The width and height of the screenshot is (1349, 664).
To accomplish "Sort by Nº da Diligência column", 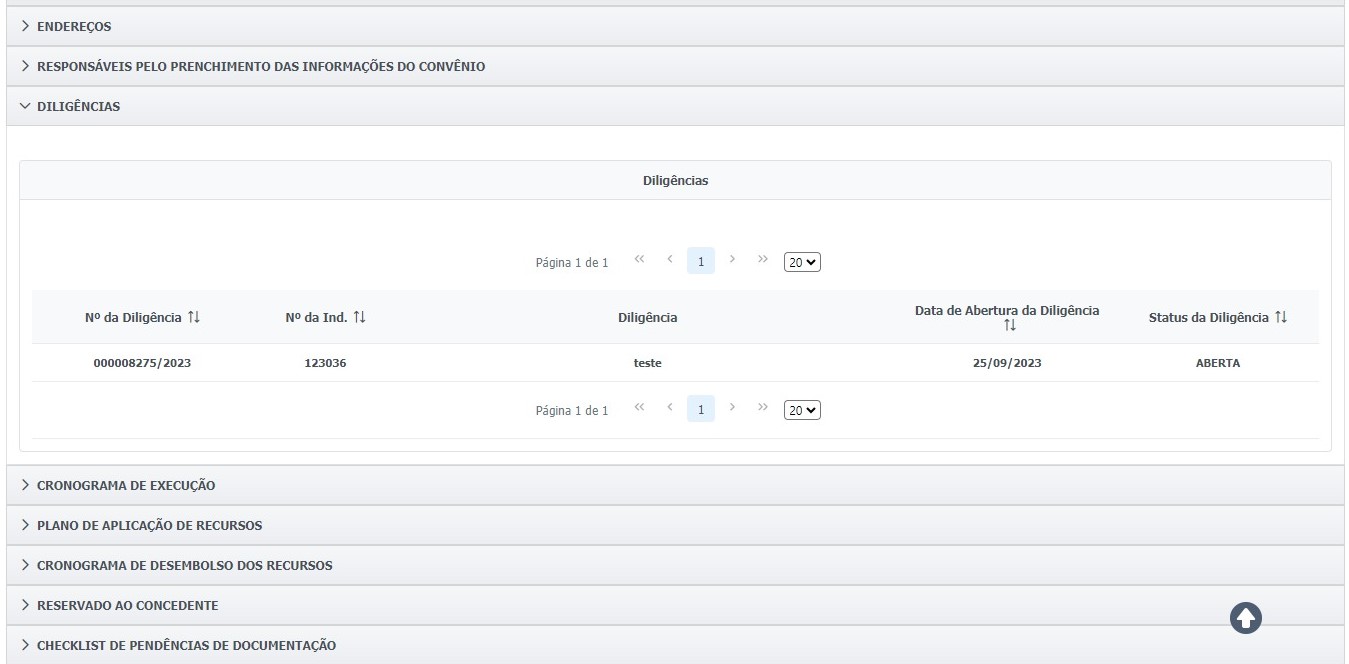I will tap(194, 317).
